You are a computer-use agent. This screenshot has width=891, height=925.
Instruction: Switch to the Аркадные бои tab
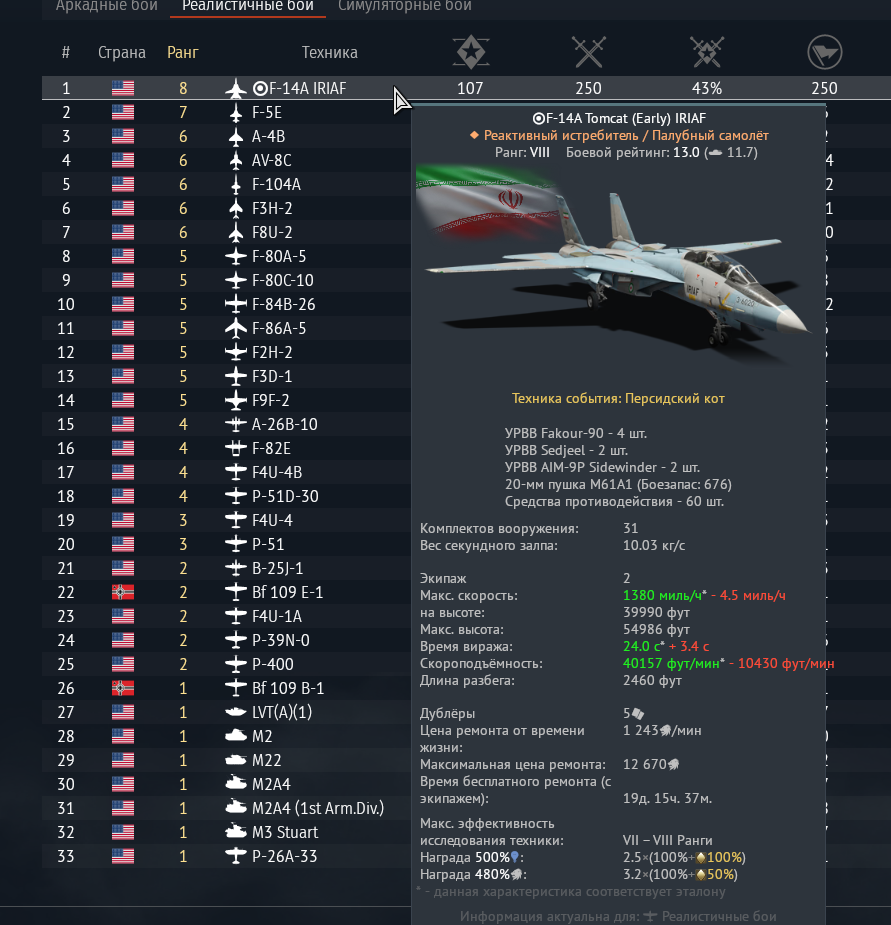[x=107, y=6]
